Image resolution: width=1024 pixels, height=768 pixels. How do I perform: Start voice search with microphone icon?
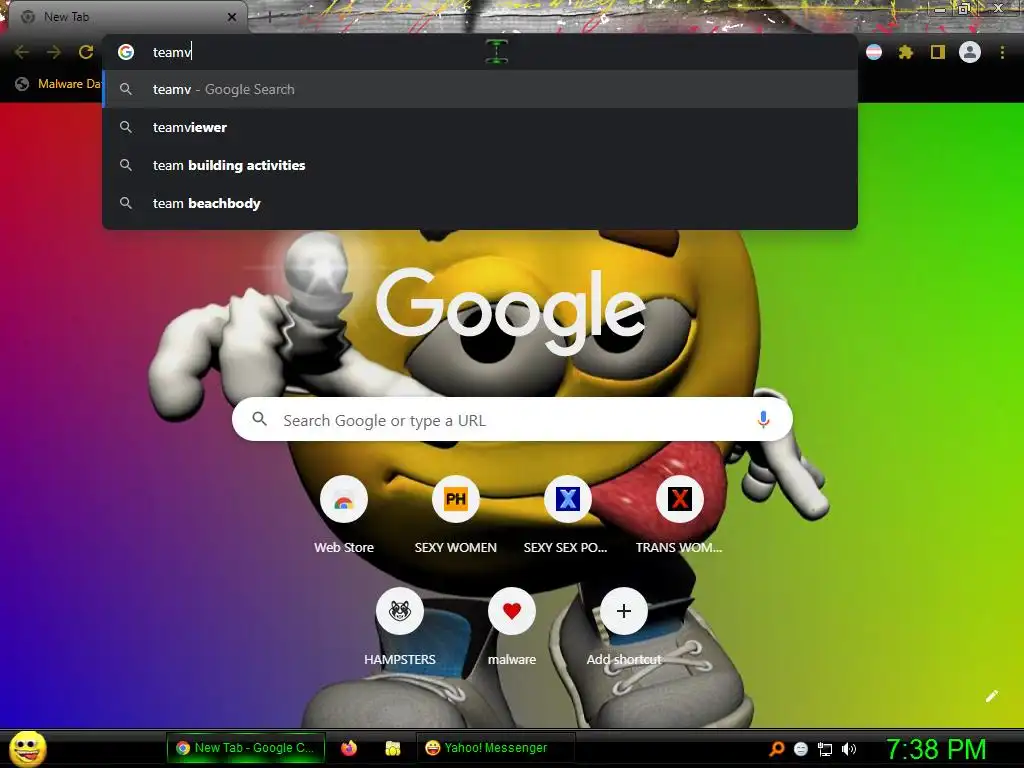[x=763, y=419]
